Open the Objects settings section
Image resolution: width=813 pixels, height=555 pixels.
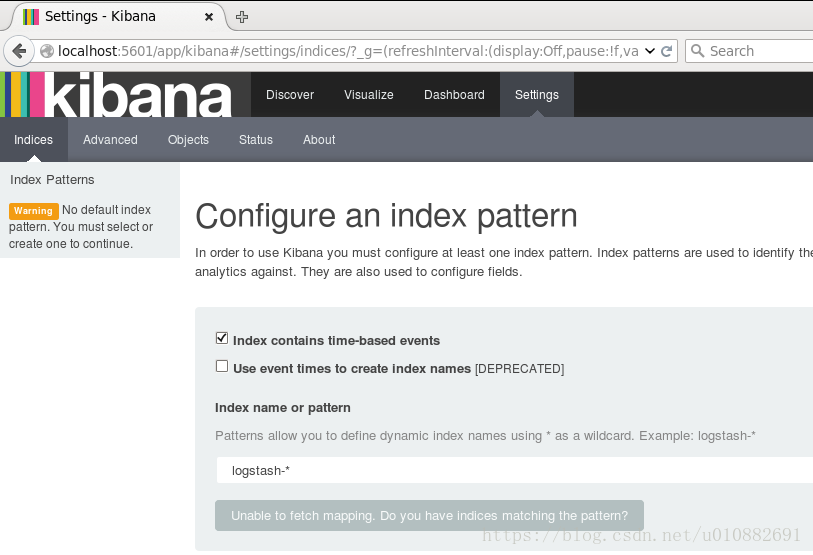pos(188,140)
